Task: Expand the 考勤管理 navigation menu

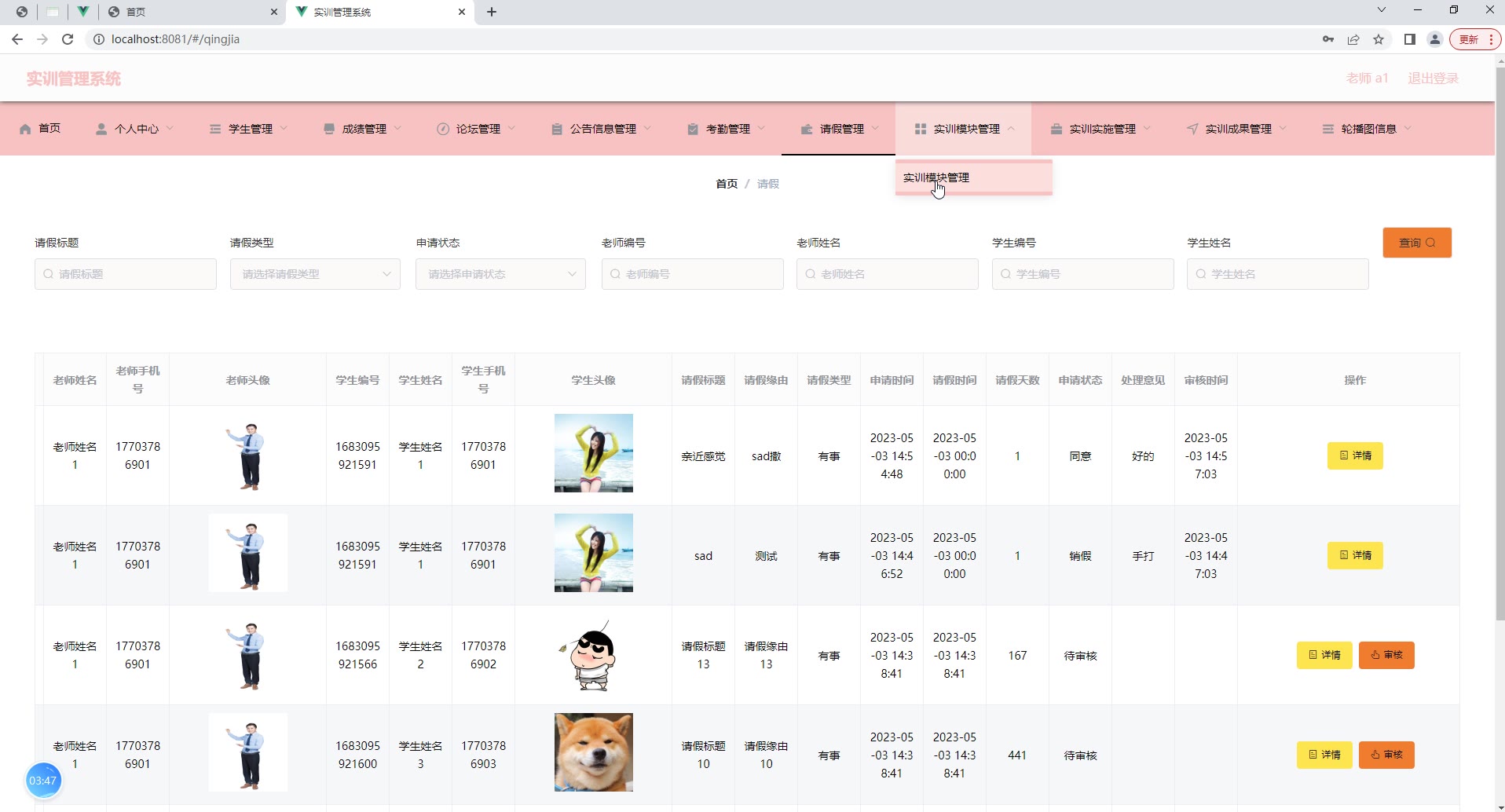Action: (727, 129)
